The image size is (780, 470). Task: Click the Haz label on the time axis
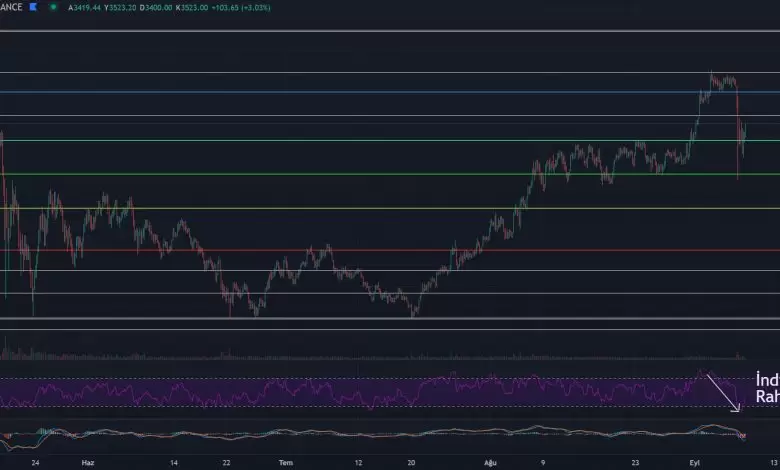tap(88, 463)
